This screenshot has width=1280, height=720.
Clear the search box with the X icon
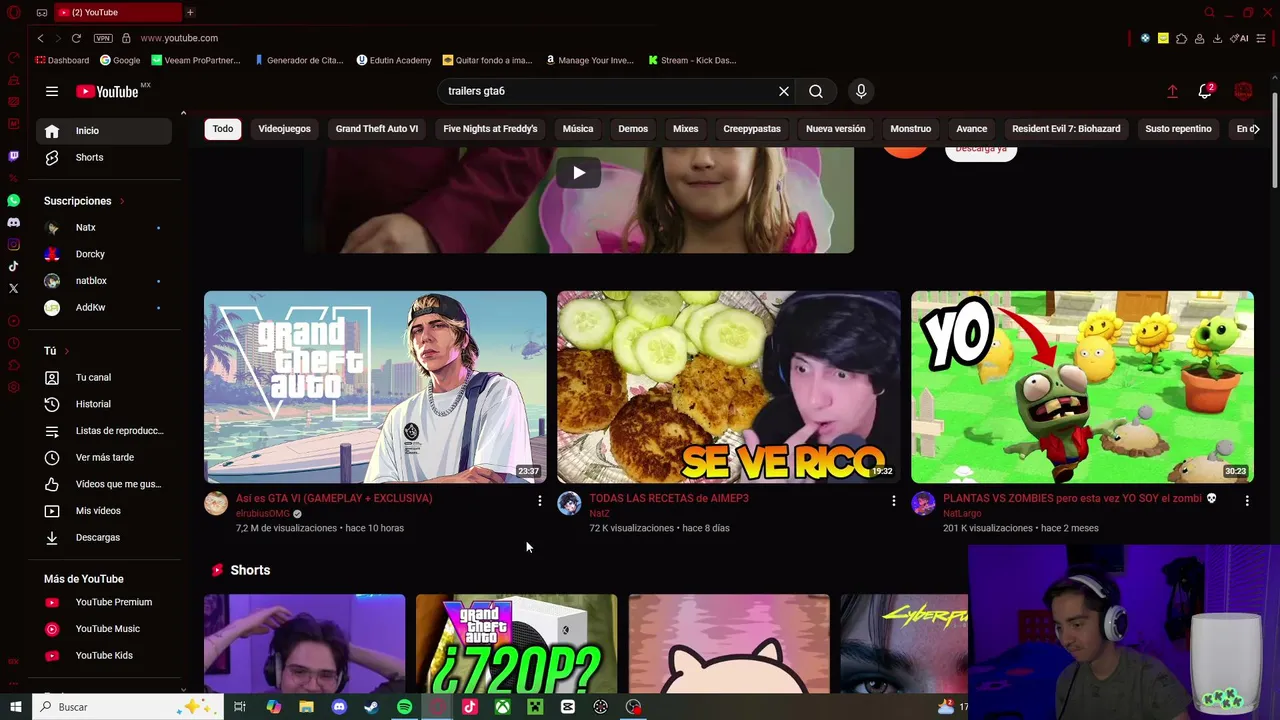[x=784, y=91]
